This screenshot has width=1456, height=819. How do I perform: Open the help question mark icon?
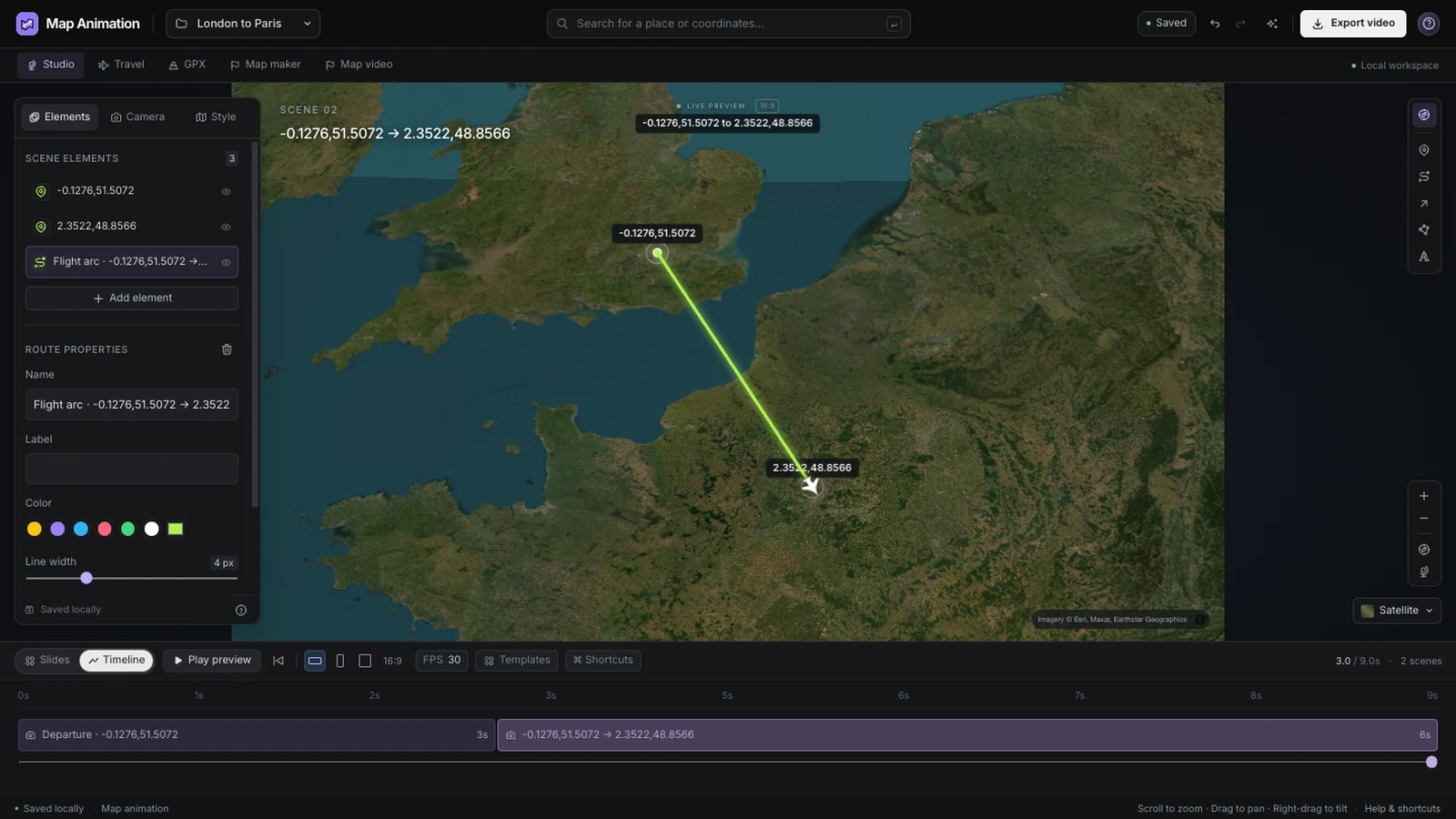tap(1429, 24)
